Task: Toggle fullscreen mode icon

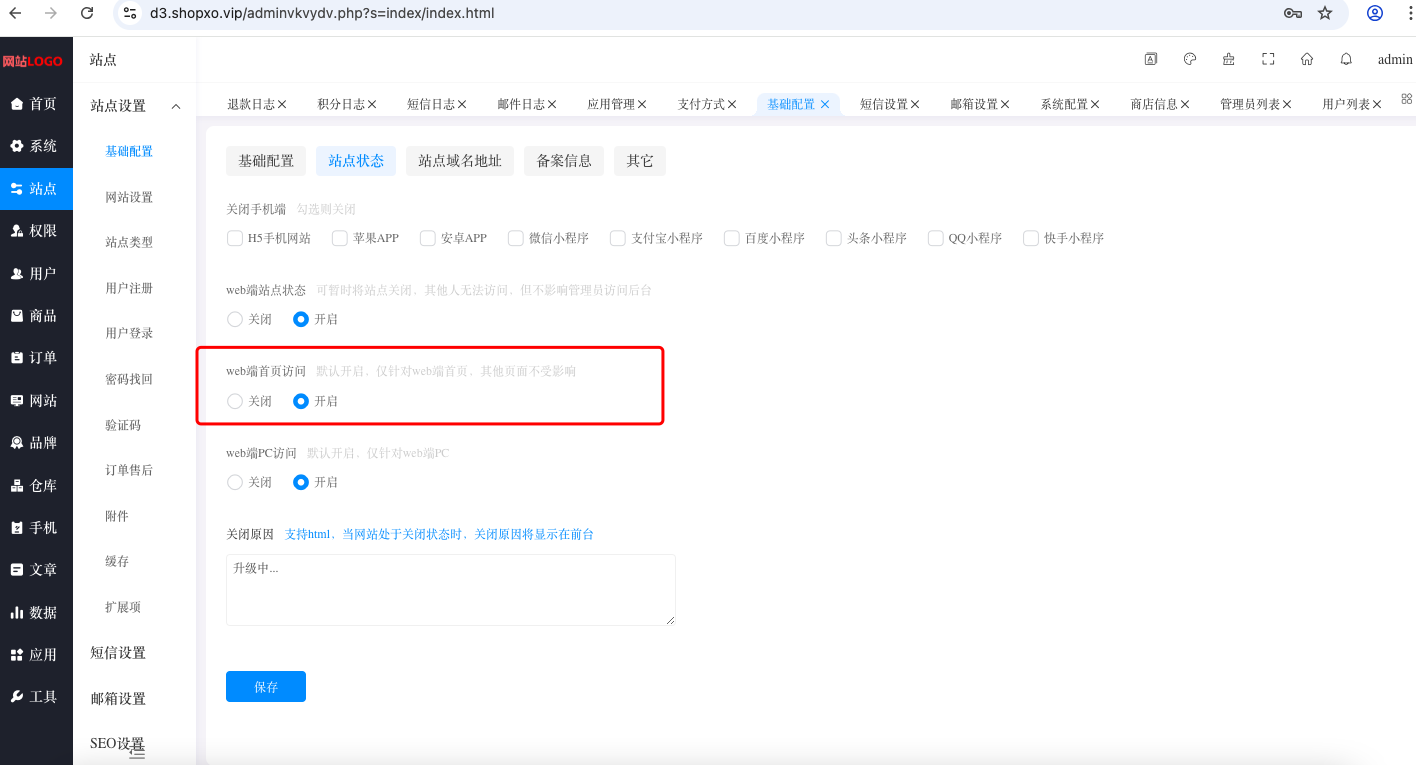Action: [1268, 59]
